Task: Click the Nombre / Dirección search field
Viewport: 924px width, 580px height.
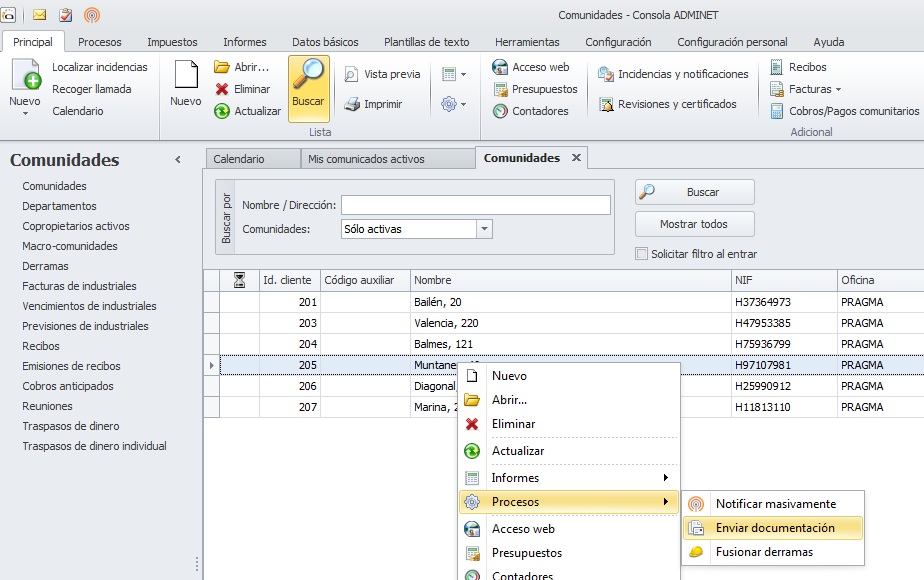Action: (475, 205)
